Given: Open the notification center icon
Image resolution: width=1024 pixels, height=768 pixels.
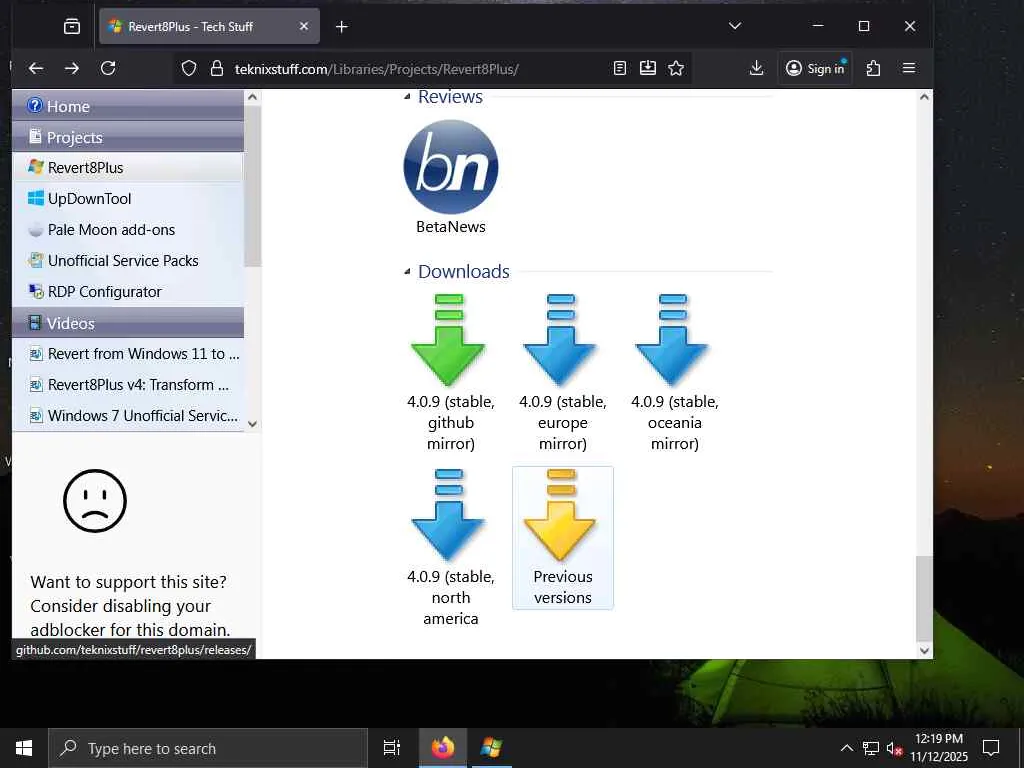Looking at the screenshot, I should (991, 748).
